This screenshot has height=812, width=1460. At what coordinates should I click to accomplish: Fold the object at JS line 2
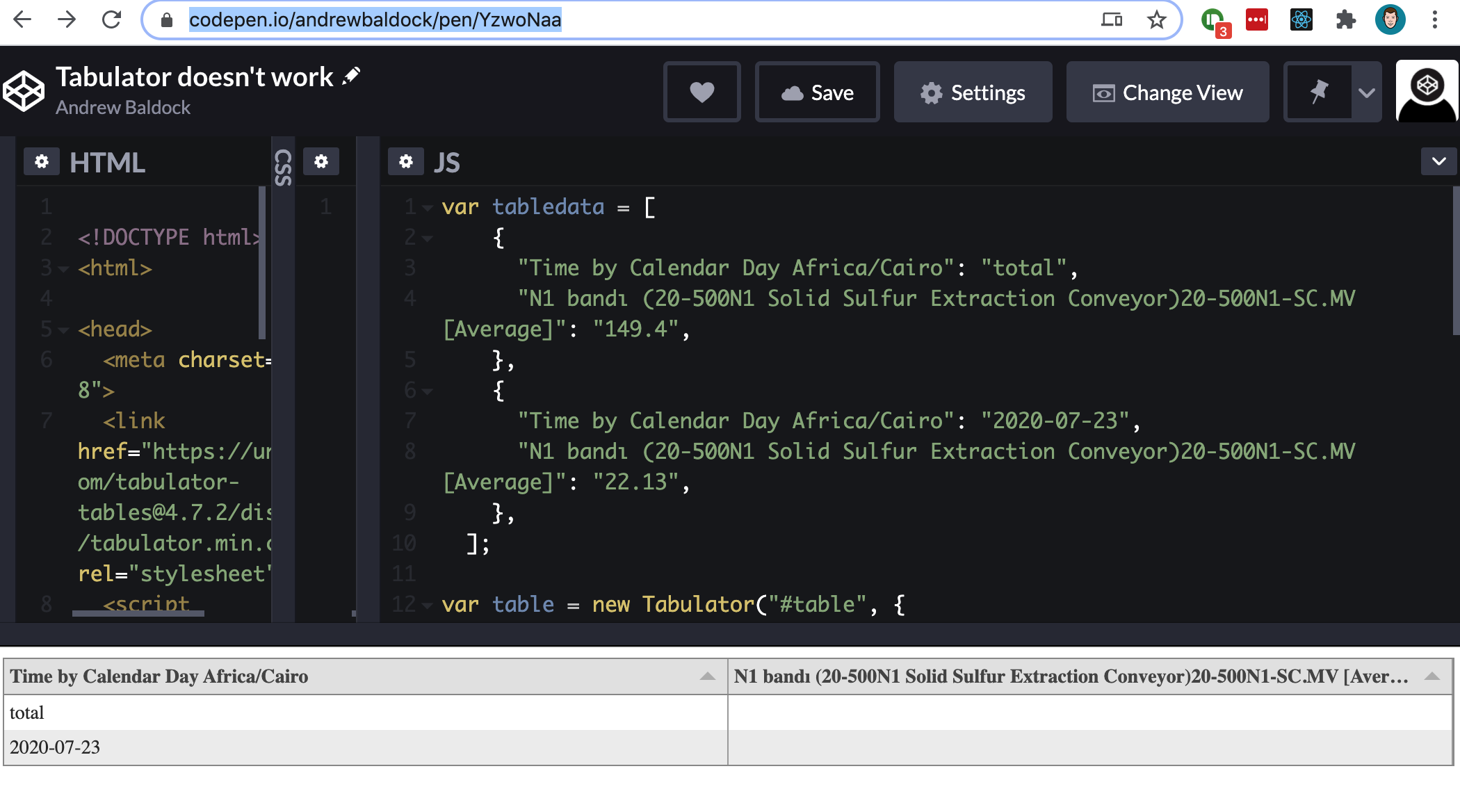(x=428, y=238)
